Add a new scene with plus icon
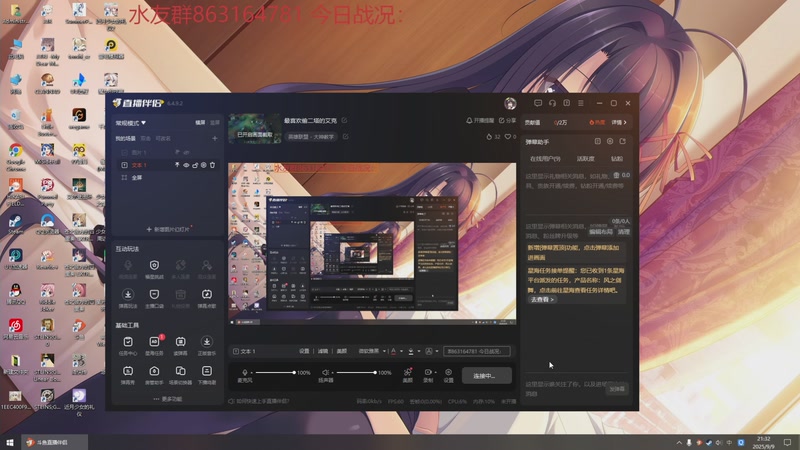This screenshot has height=450, width=800. [215, 138]
